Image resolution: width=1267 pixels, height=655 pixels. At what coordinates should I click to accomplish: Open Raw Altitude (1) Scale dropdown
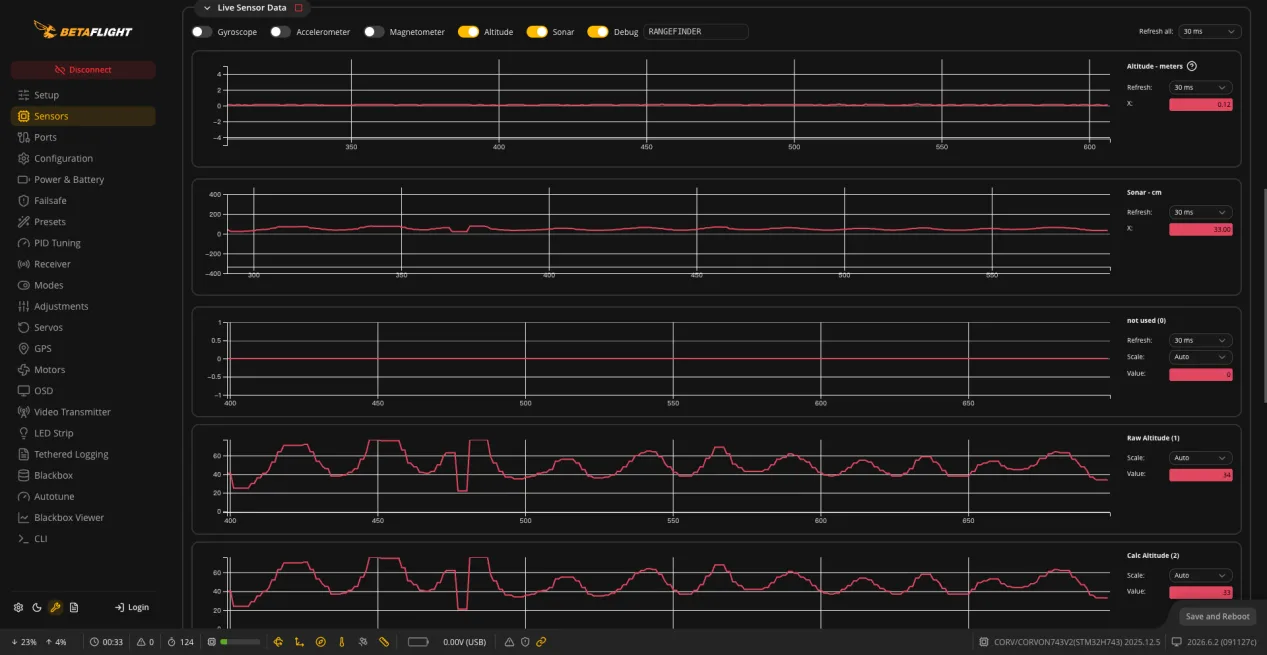pos(1201,458)
